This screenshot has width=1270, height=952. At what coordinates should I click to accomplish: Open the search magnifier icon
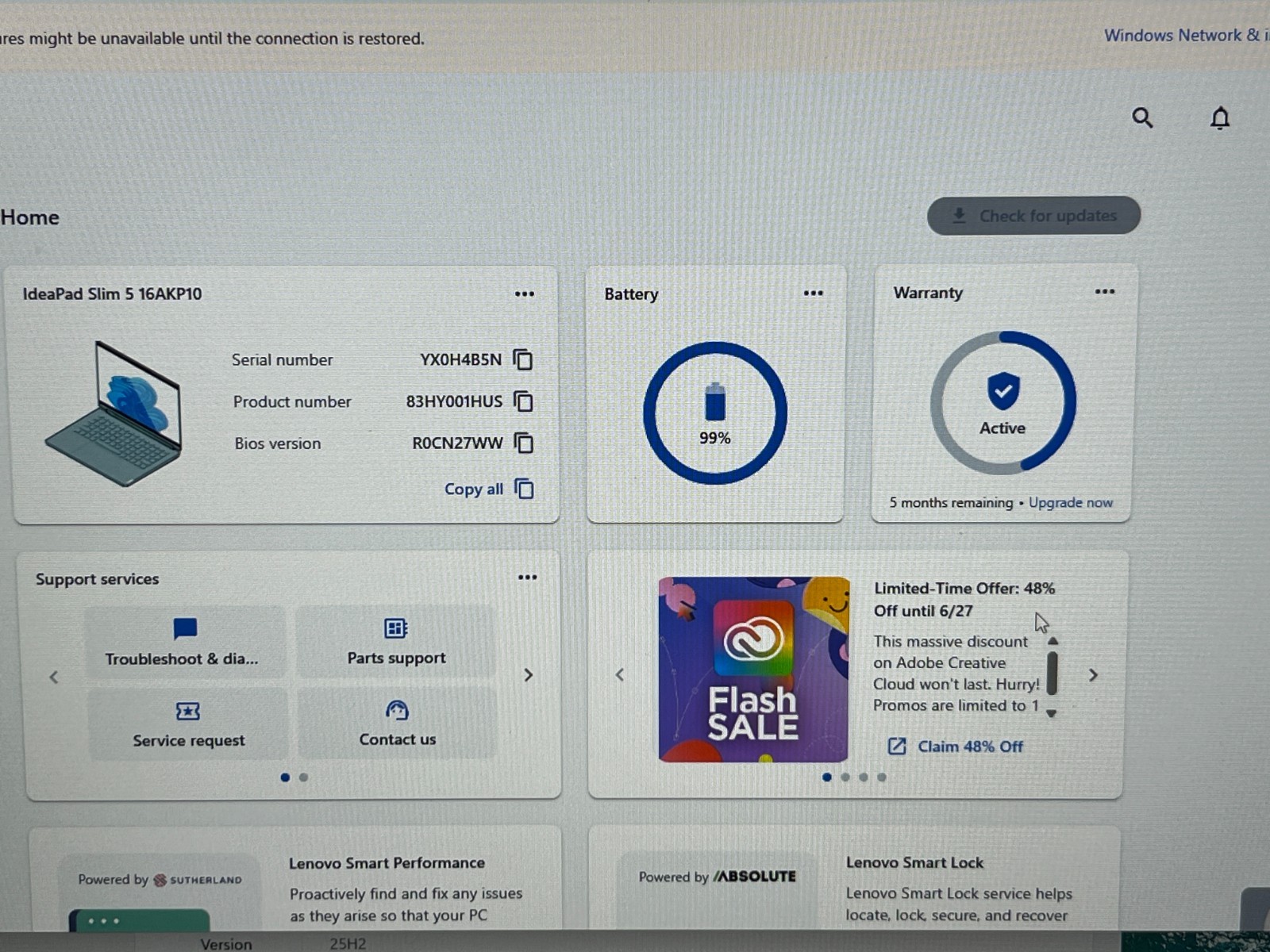tap(1142, 118)
